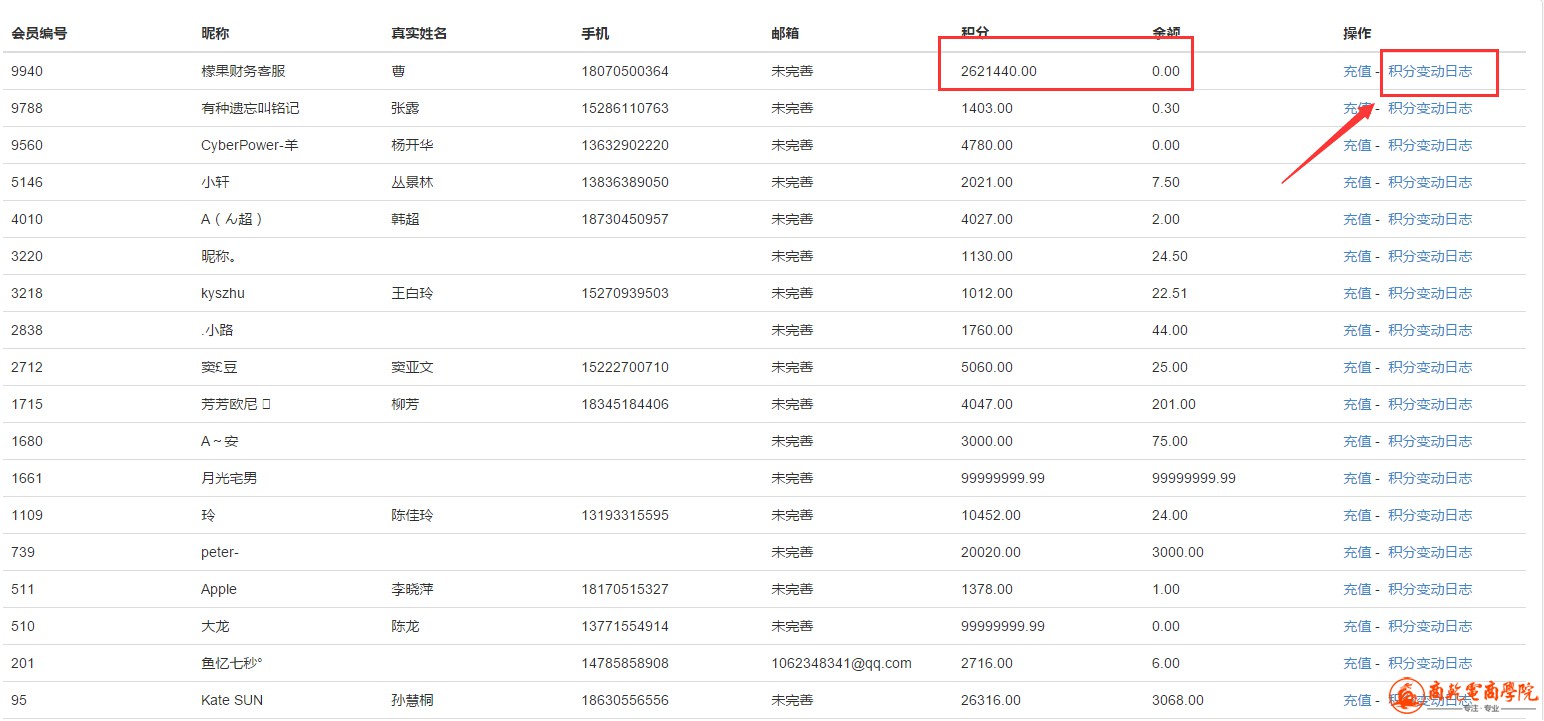Screen dimensions: 1544x721
Task: Select points value 26316.00
Action: click(991, 700)
